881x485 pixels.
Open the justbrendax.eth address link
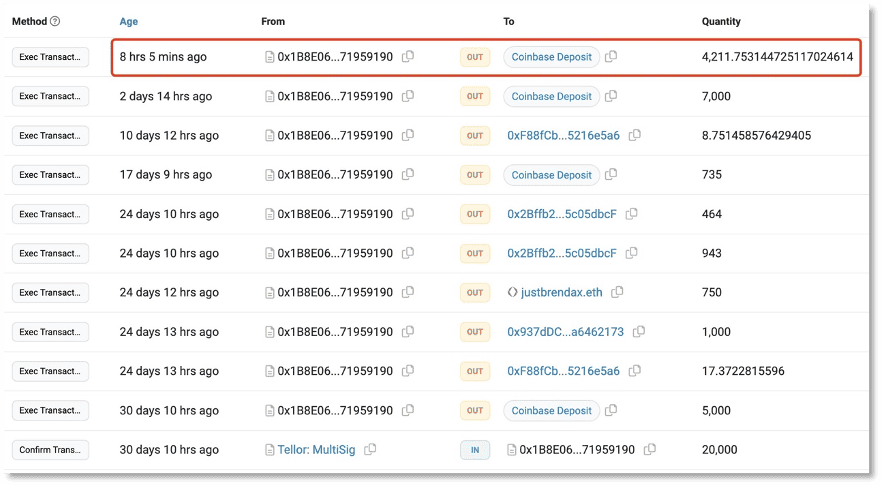[x=561, y=292]
